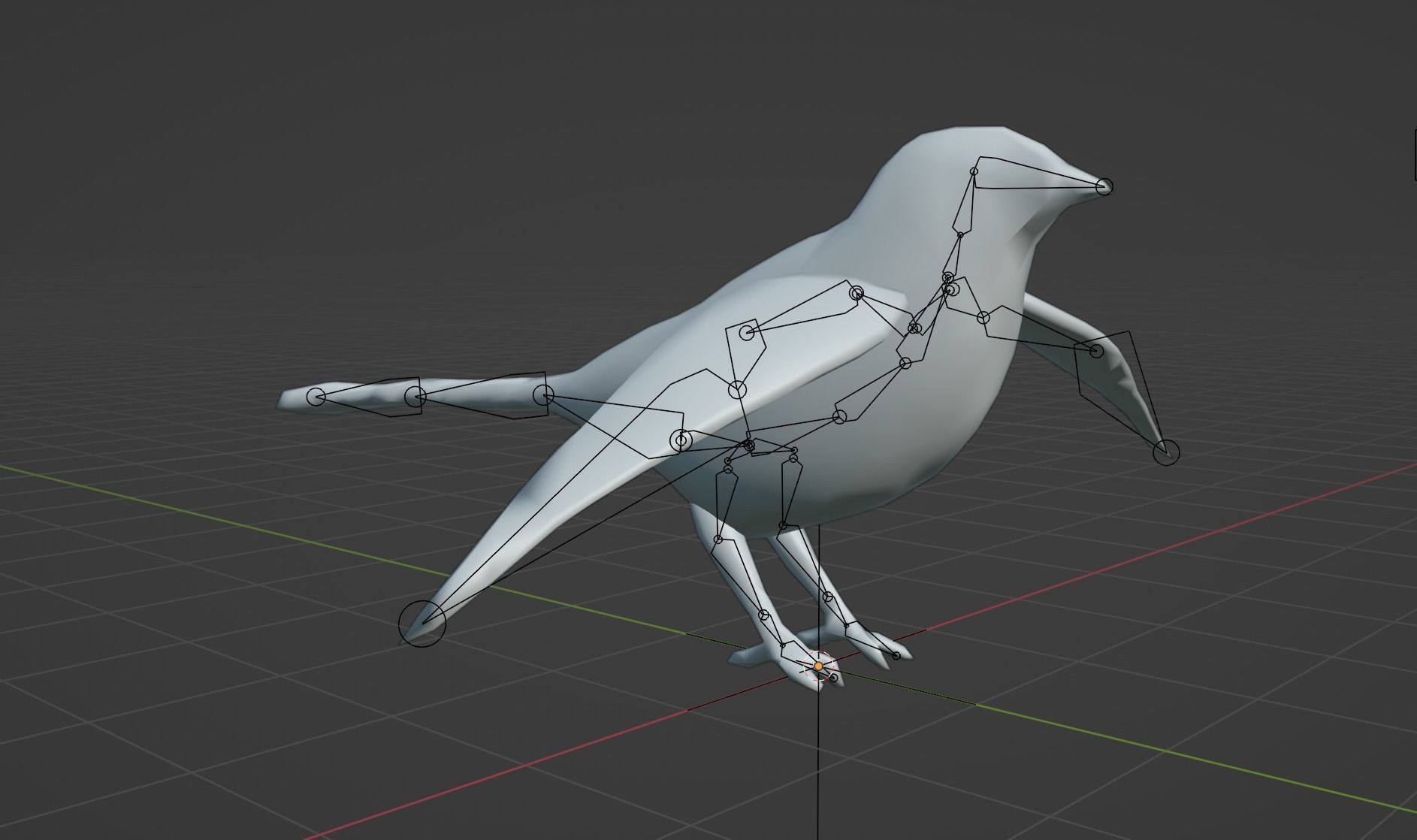Select the right wing's middle joint circle

1096,350
